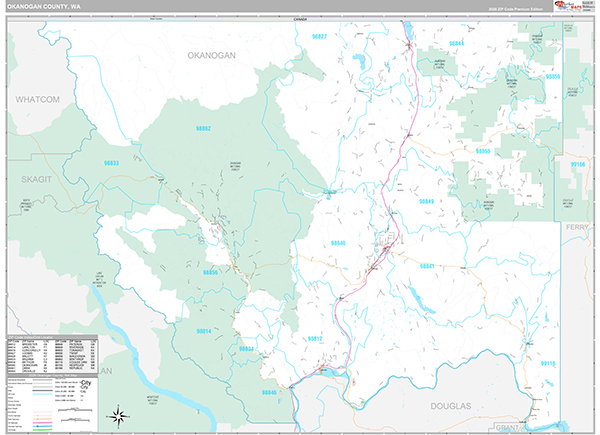Click ZIP code label 98856

[210, 273]
